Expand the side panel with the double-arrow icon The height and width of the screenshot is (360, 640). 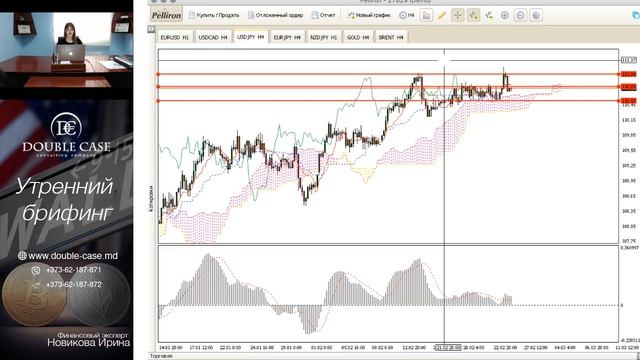151,29
